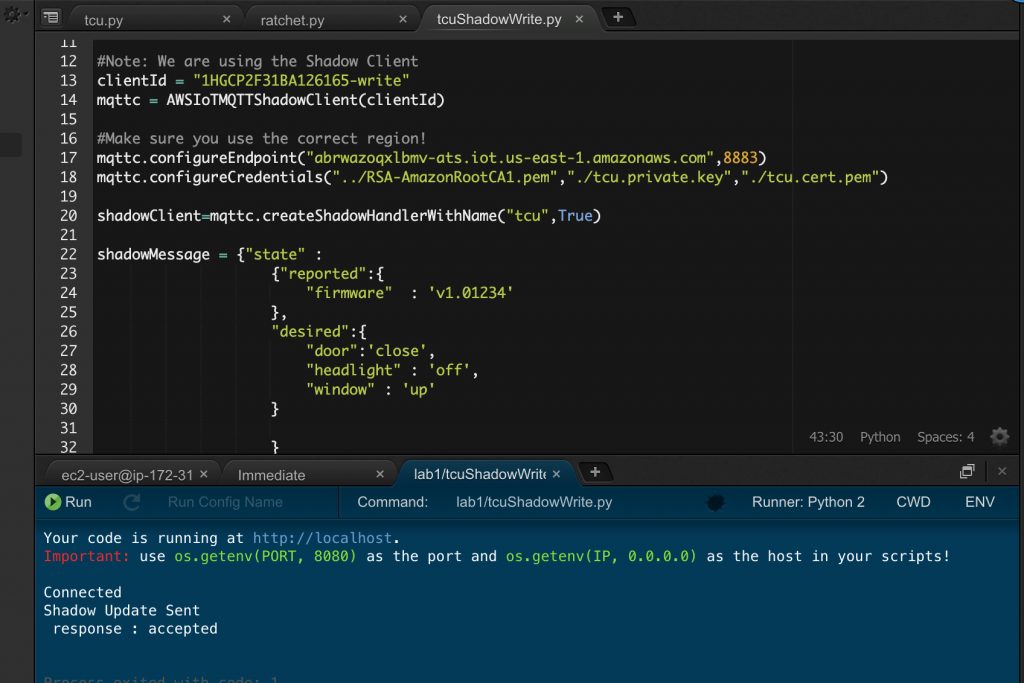
Task: Switch to the tcu.py tab
Action: click(104, 20)
